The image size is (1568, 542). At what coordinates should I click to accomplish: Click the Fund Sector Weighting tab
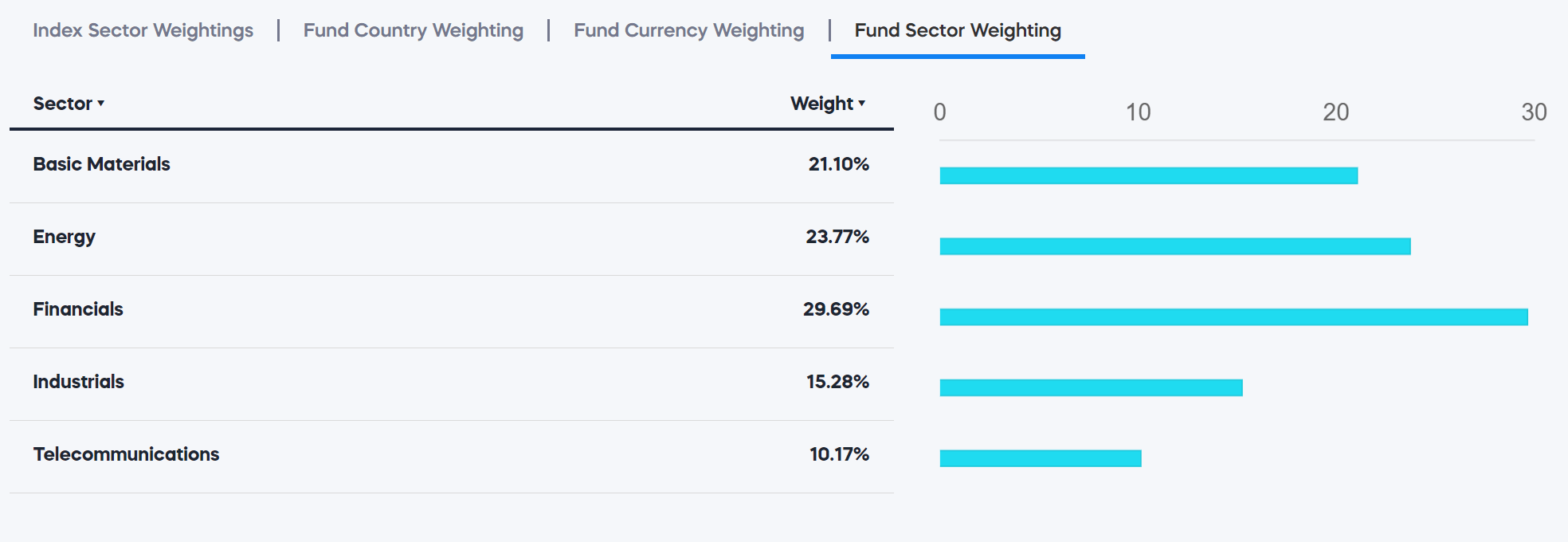[958, 30]
